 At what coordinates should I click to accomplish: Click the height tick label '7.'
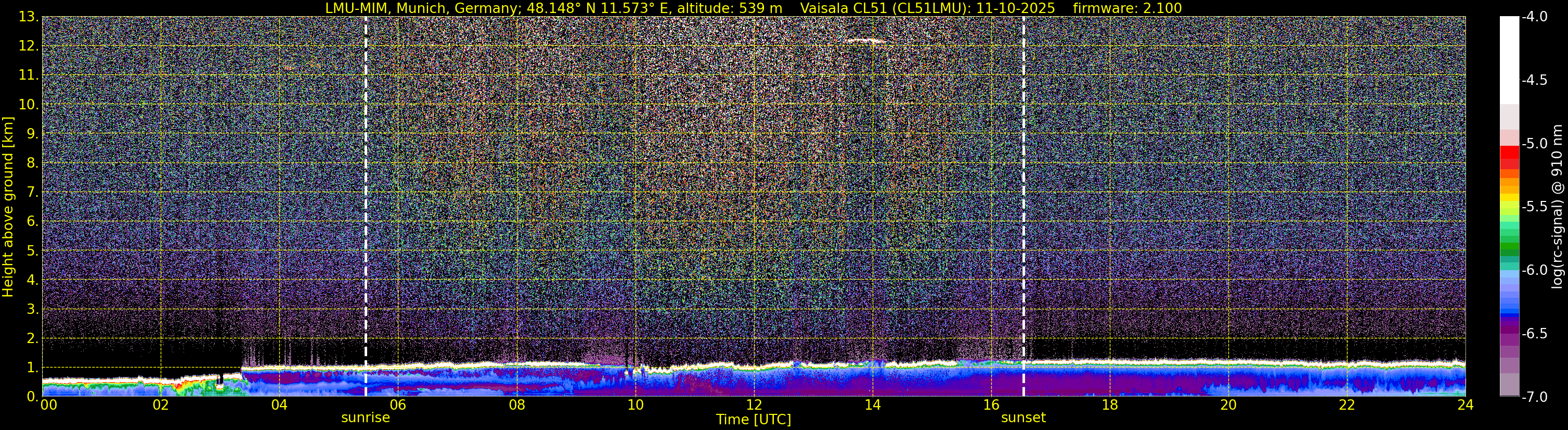32,193
